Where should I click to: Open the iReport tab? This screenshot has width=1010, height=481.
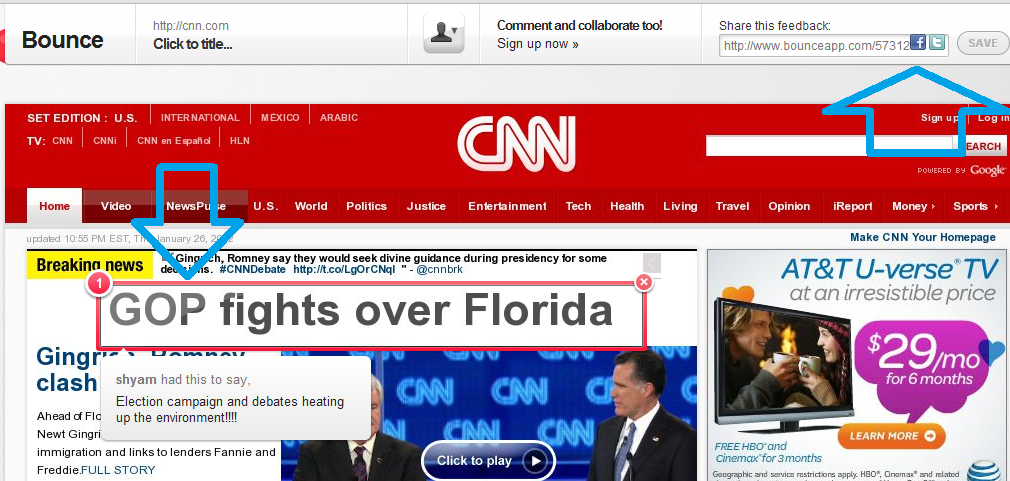[853, 206]
